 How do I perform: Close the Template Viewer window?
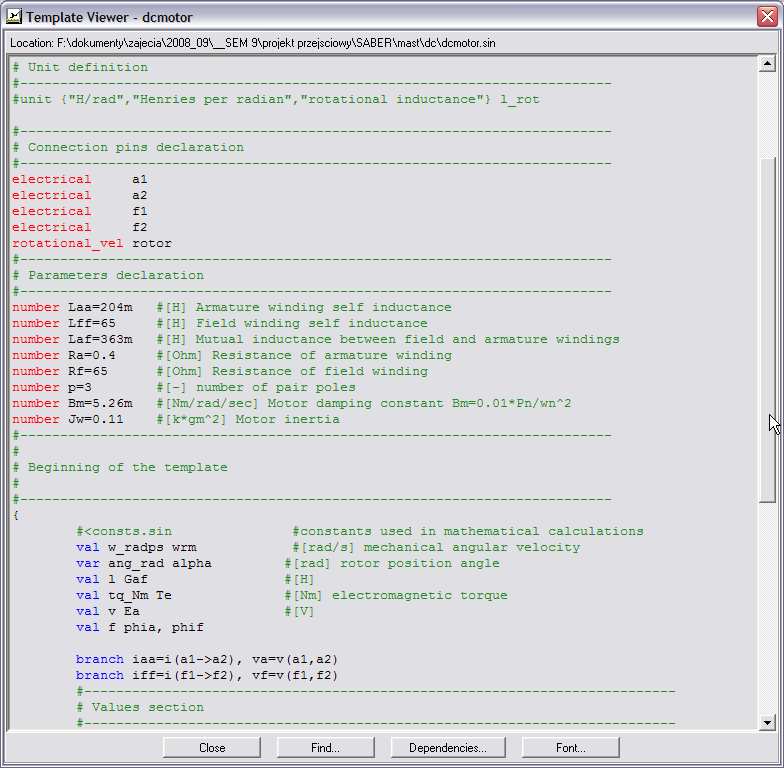(767, 16)
